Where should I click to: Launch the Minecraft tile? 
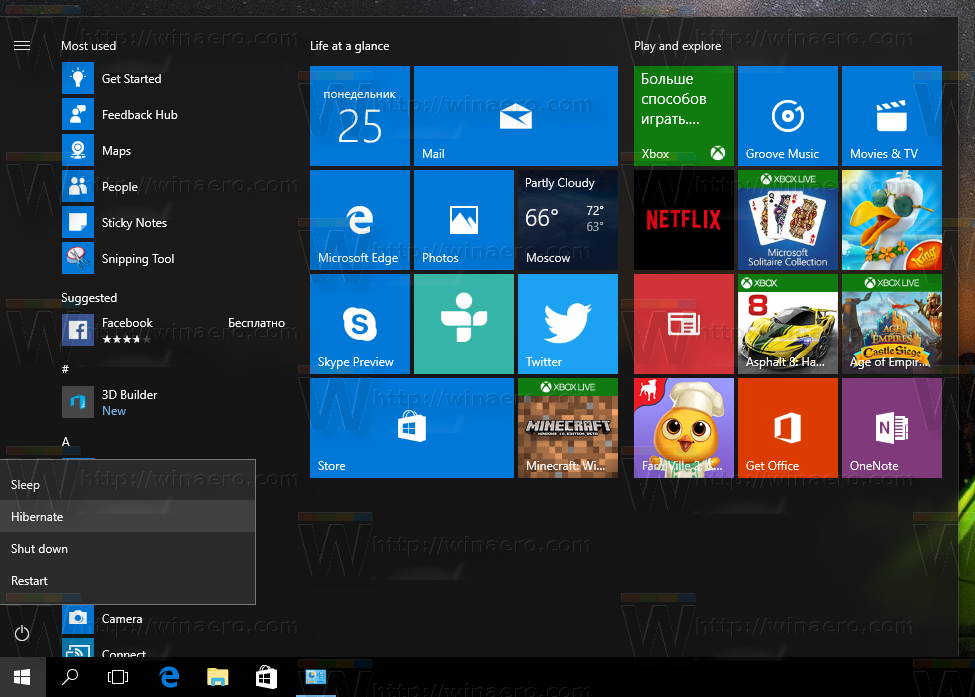pyautogui.click(x=568, y=428)
